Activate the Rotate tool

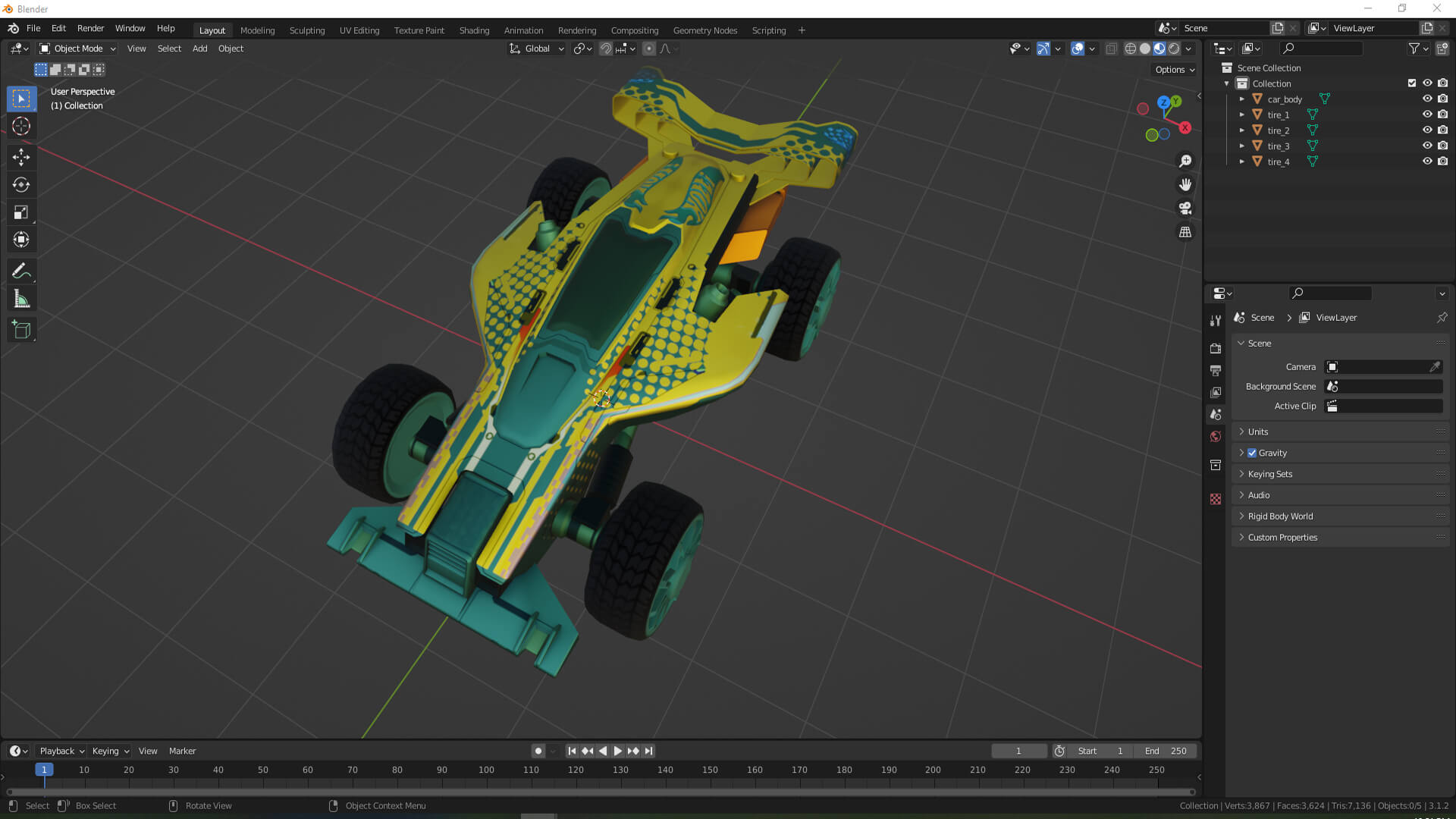[x=21, y=185]
